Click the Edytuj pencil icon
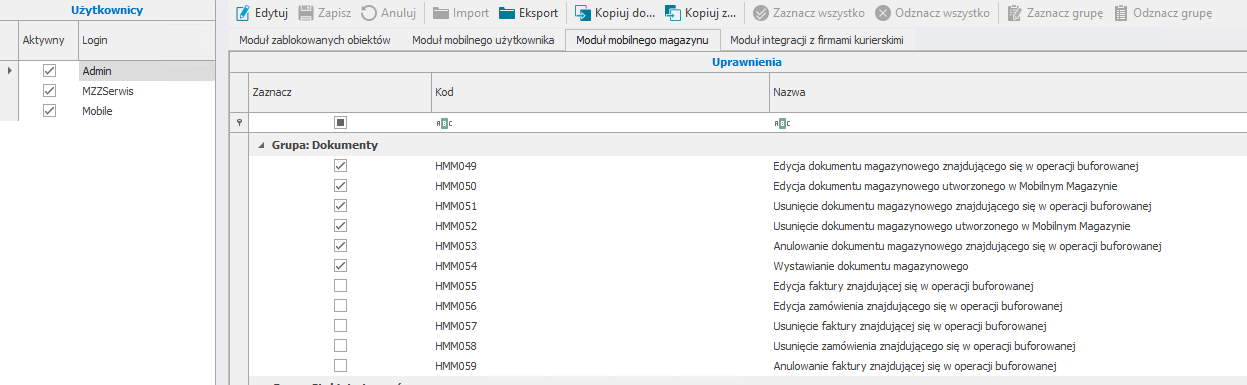This screenshot has height=385, width=1247. 242,14
